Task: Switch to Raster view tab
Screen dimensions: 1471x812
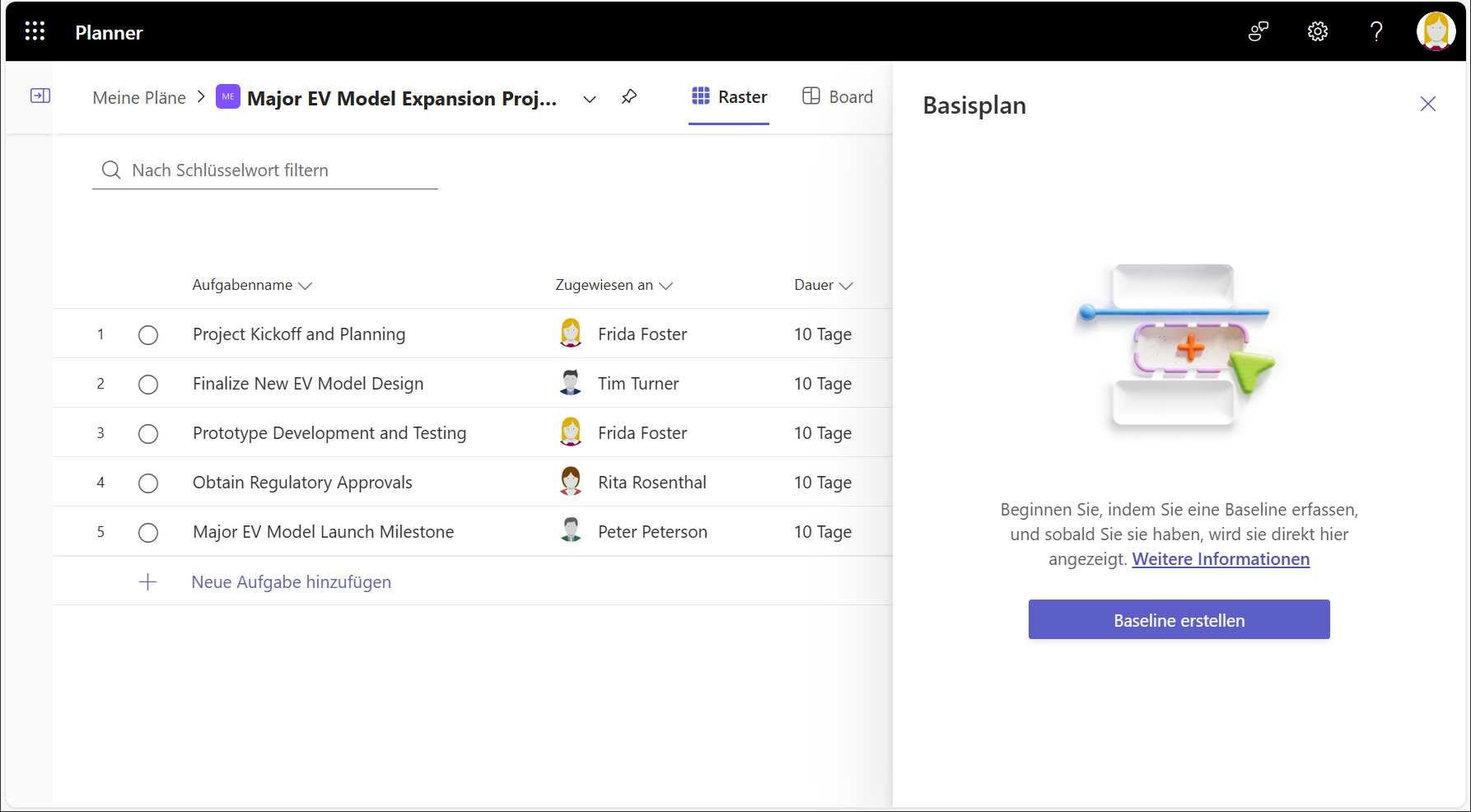Action: [x=729, y=97]
